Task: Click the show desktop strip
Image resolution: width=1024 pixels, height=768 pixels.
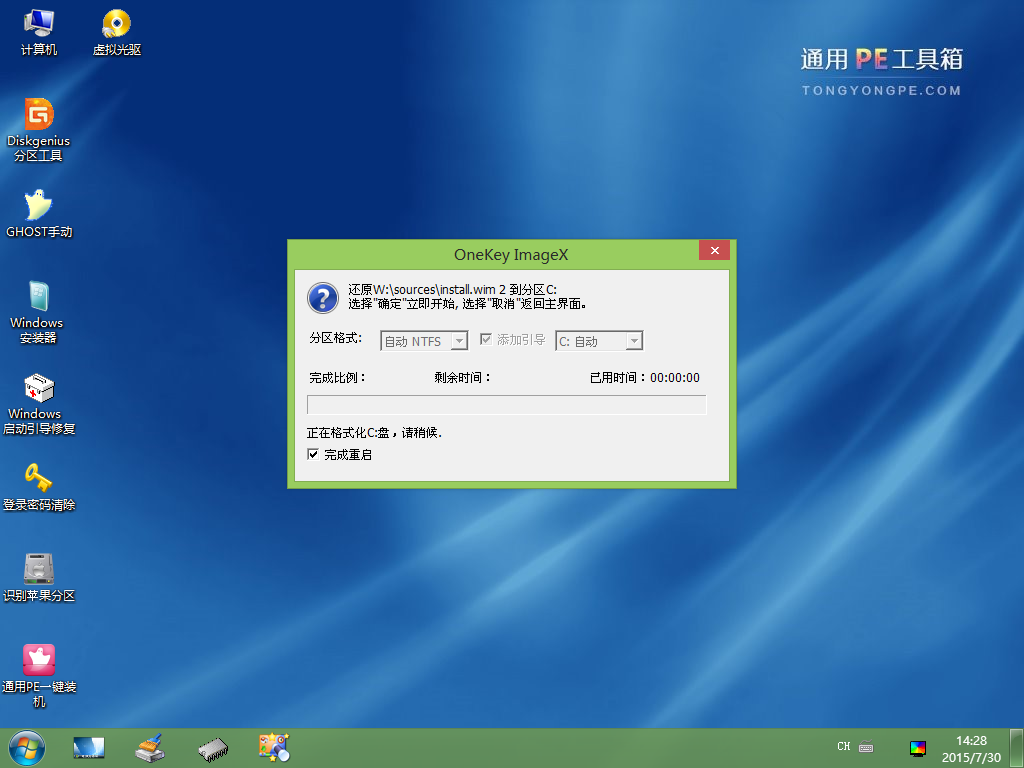Action: (1016, 748)
